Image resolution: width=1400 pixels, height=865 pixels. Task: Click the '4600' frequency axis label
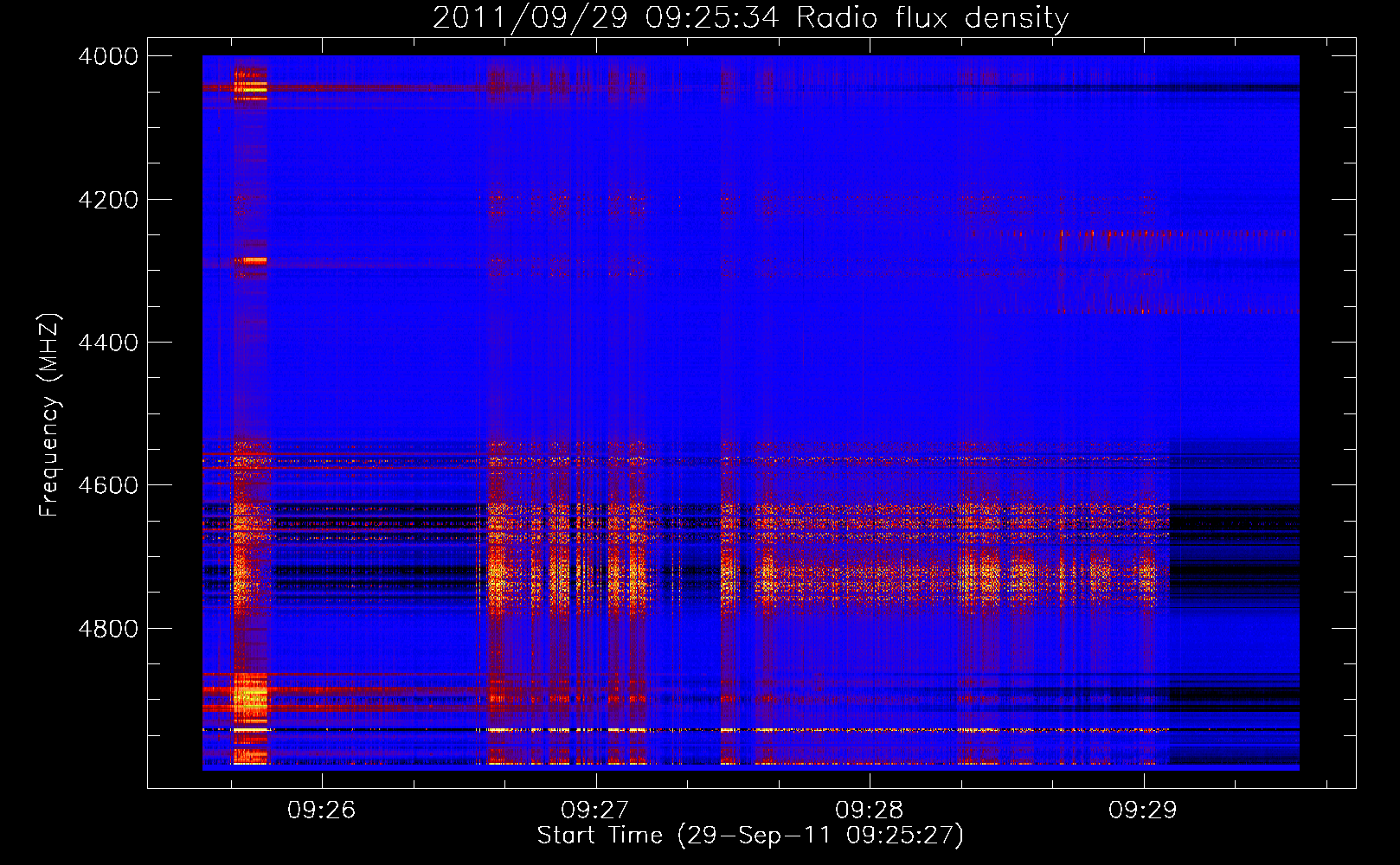tap(108, 485)
